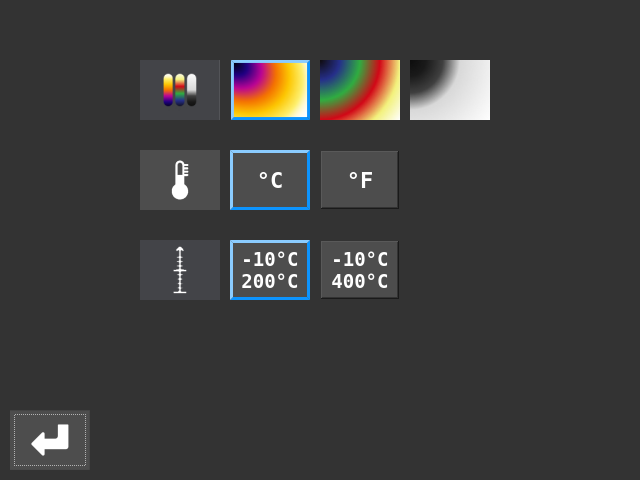
Task: Pick the black-to-white gradient thumbnail
Action: pyautogui.click(x=450, y=90)
